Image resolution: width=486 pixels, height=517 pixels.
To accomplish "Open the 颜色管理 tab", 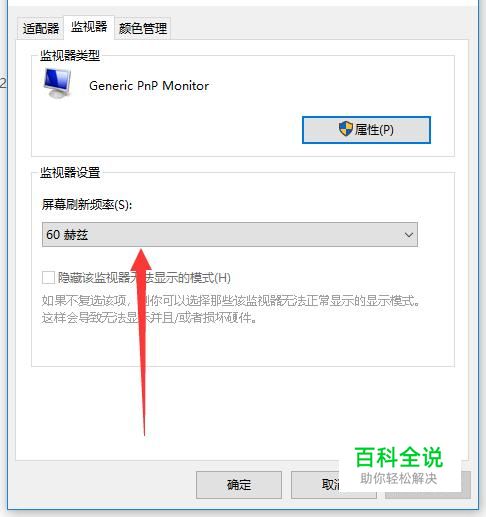I will point(143,28).
